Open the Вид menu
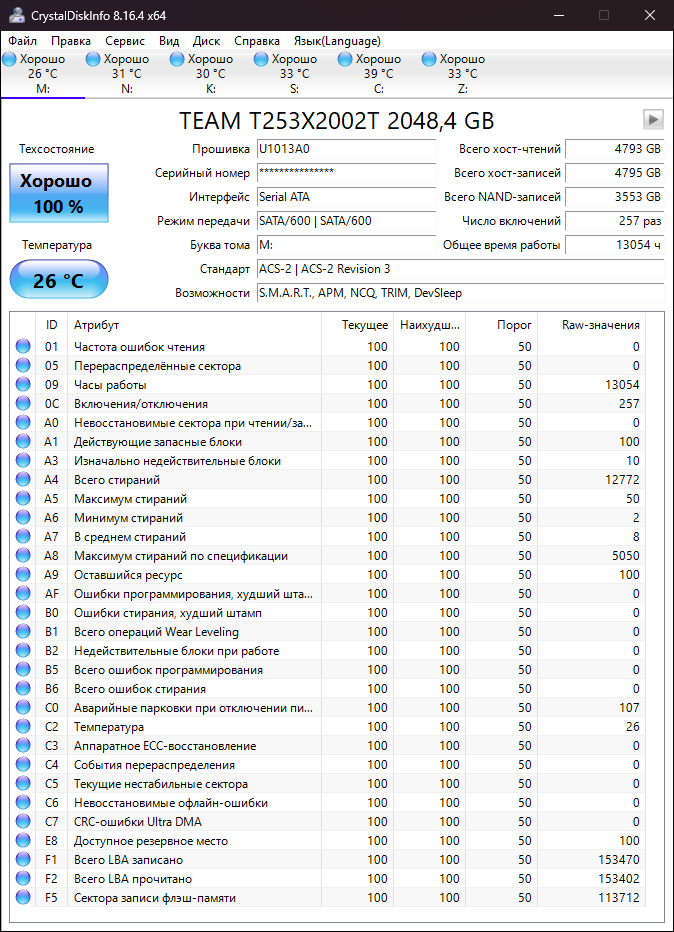Screen dimensions: 674x932 (169, 41)
